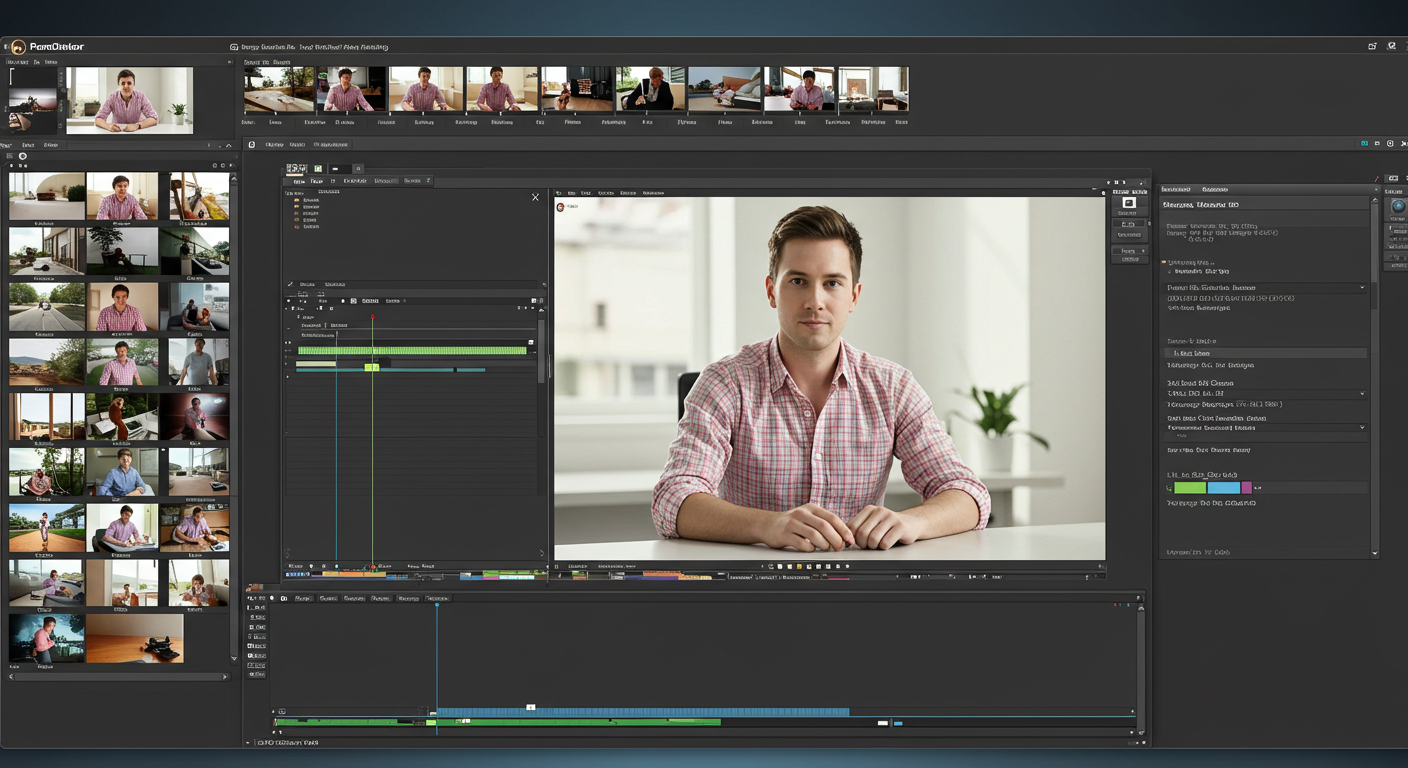Select the filmstrip thumbnail showing a sofa
This screenshot has height=768, width=1408.
pos(724,89)
